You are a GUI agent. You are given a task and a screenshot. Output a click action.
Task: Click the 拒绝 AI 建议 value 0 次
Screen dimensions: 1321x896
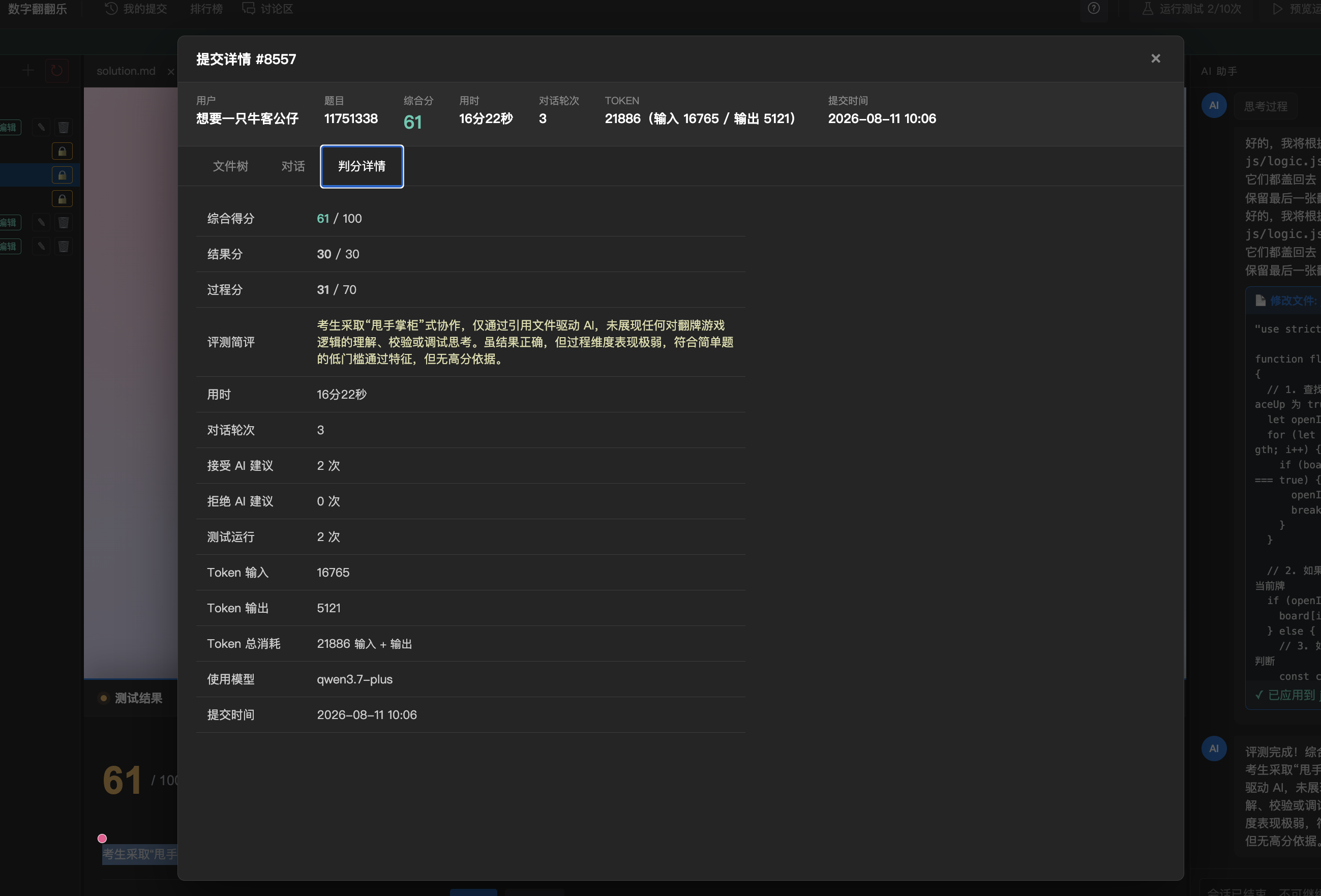point(328,501)
